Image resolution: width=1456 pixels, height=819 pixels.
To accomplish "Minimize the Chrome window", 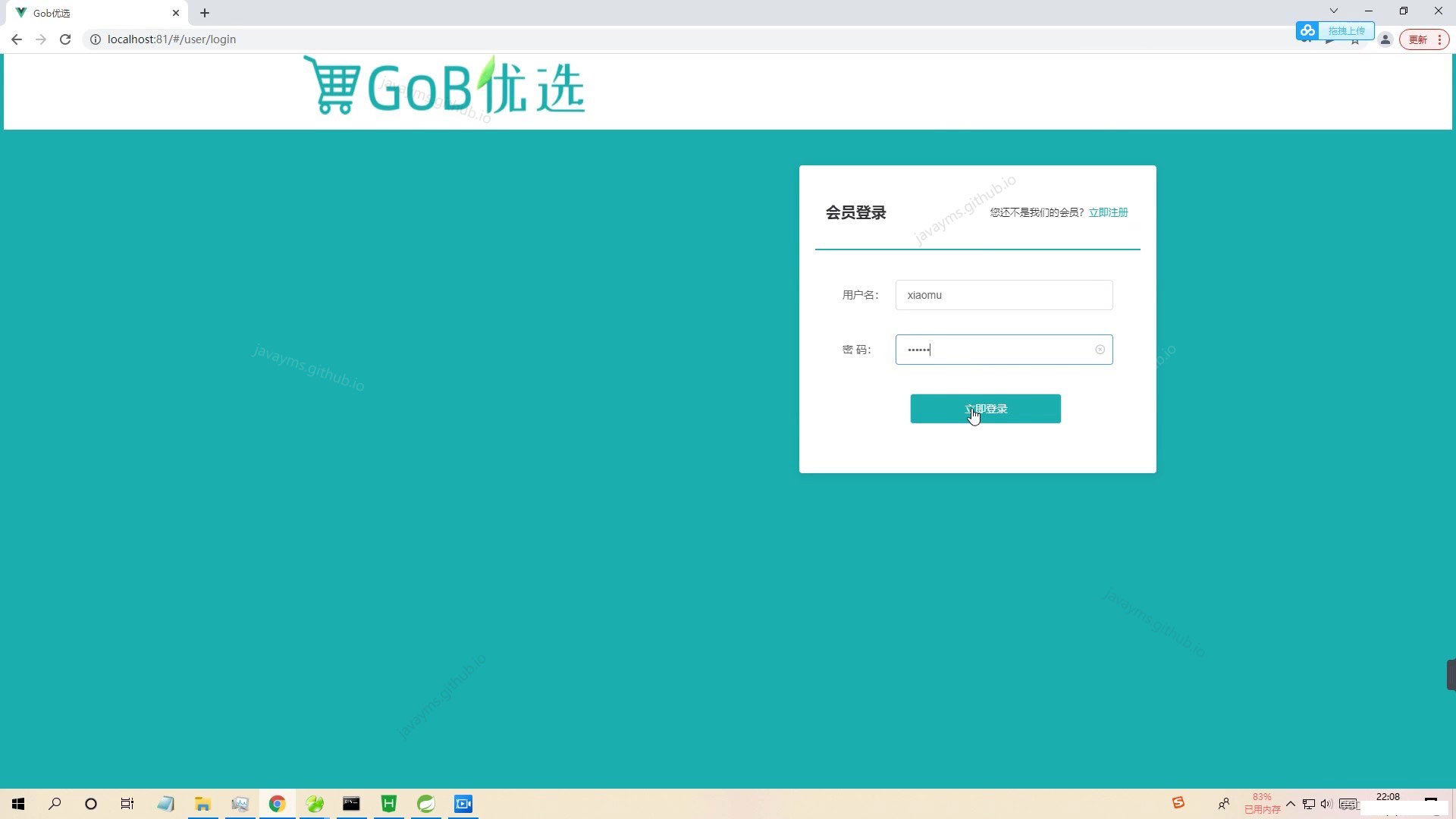I will [x=1369, y=11].
